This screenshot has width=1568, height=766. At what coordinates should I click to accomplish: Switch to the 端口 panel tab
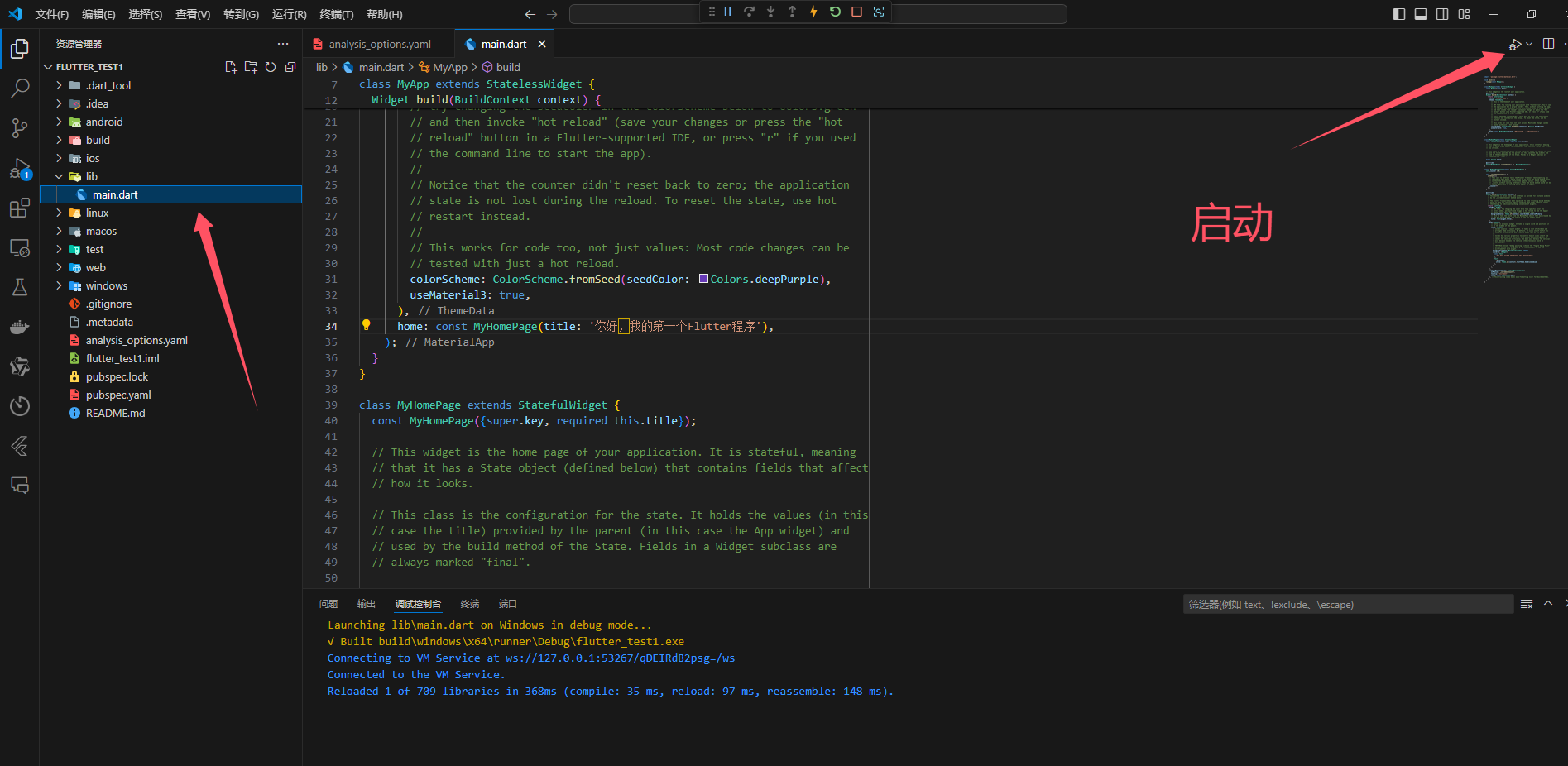pos(507,604)
